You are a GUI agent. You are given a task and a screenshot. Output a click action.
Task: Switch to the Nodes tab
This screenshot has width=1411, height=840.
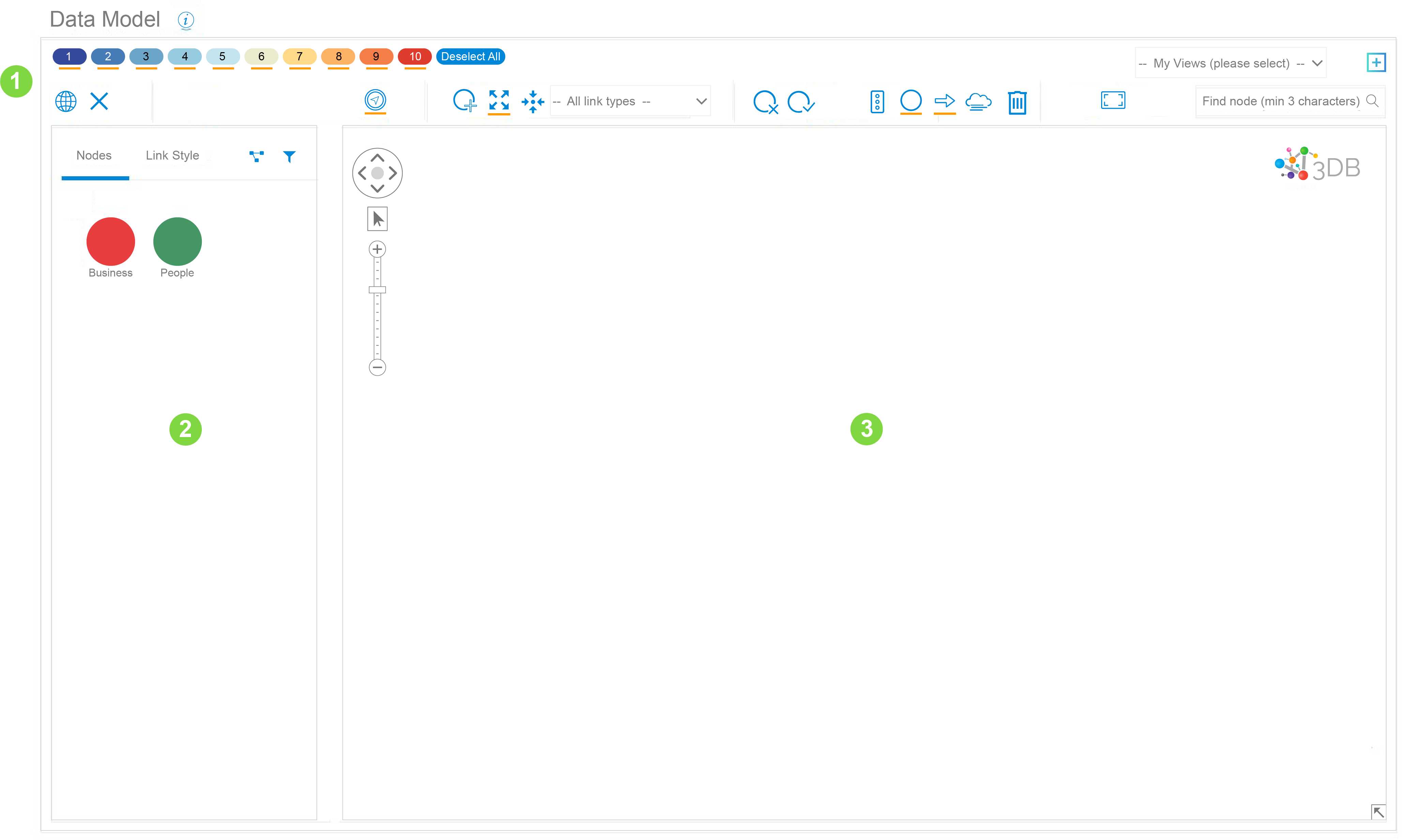[x=94, y=156]
